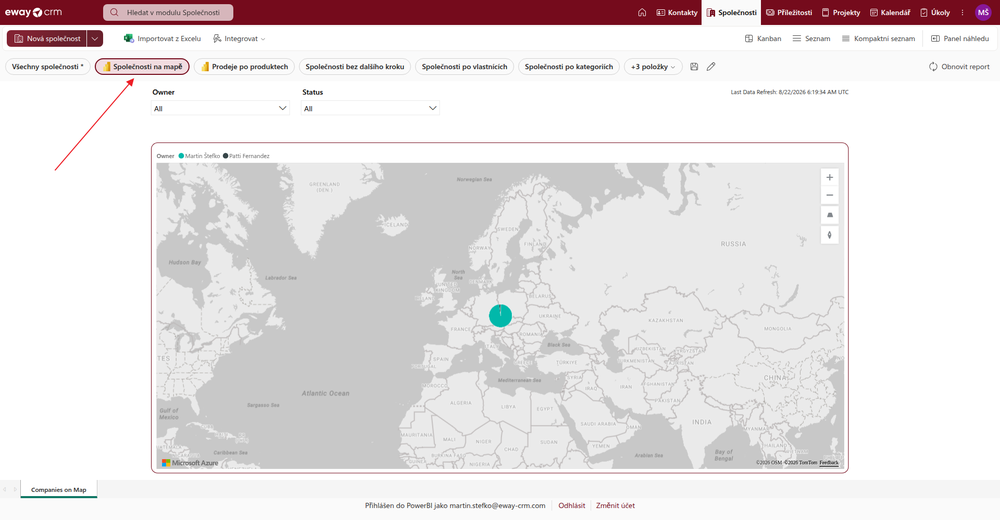
Task: Select Společnosti po kategoriích view
Action: coord(568,66)
